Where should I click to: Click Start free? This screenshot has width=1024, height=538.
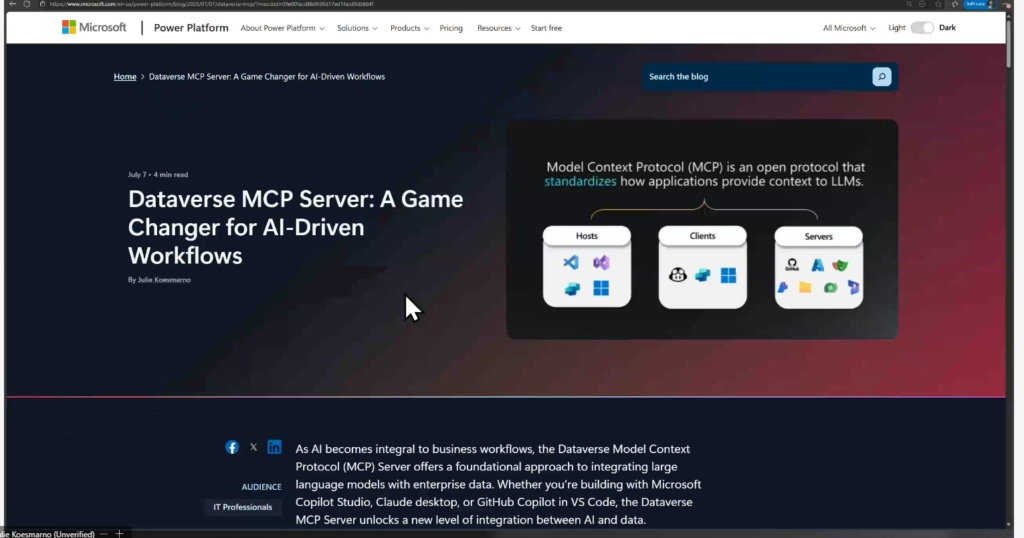546,28
